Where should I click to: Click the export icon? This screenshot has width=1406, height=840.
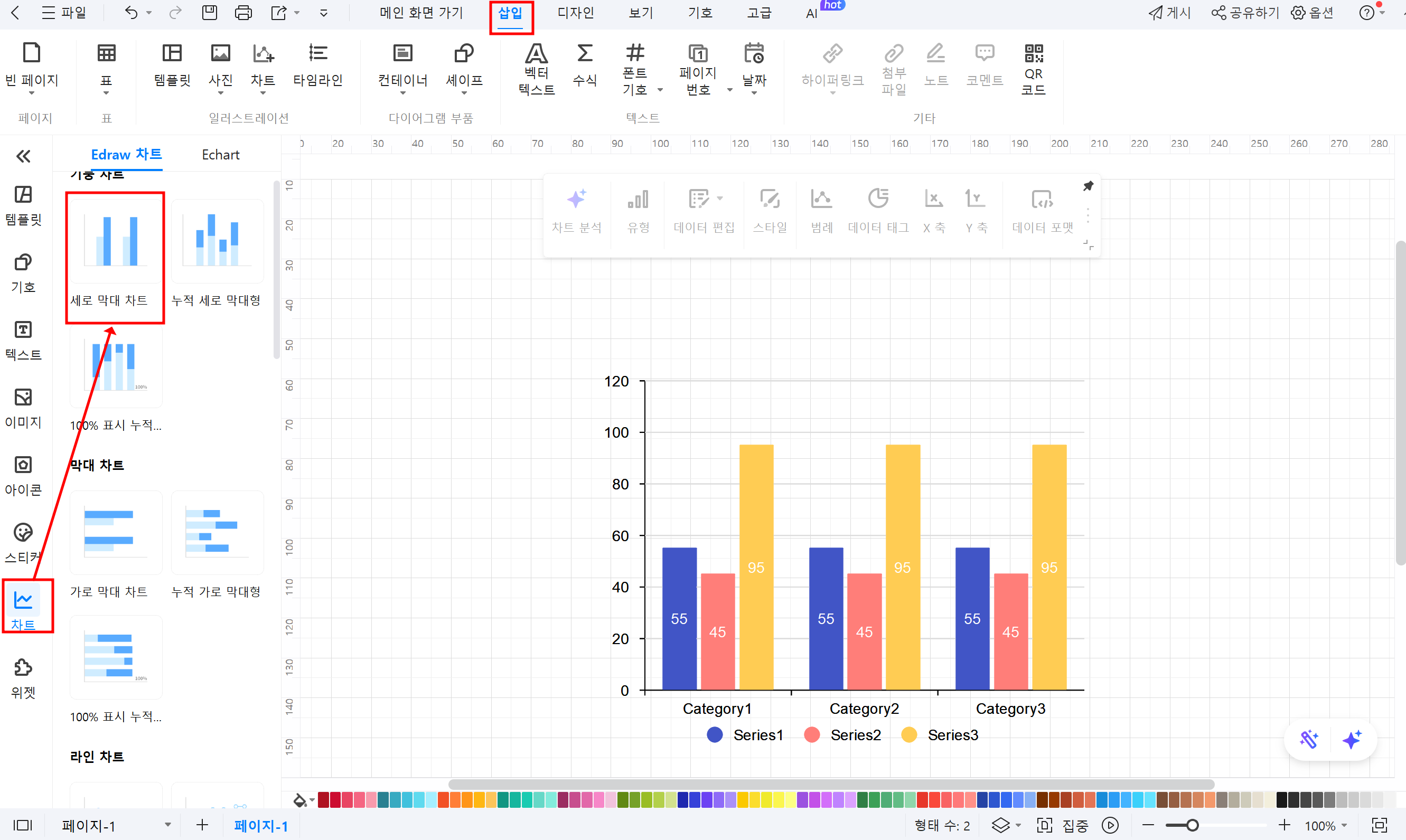(x=278, y=13)
